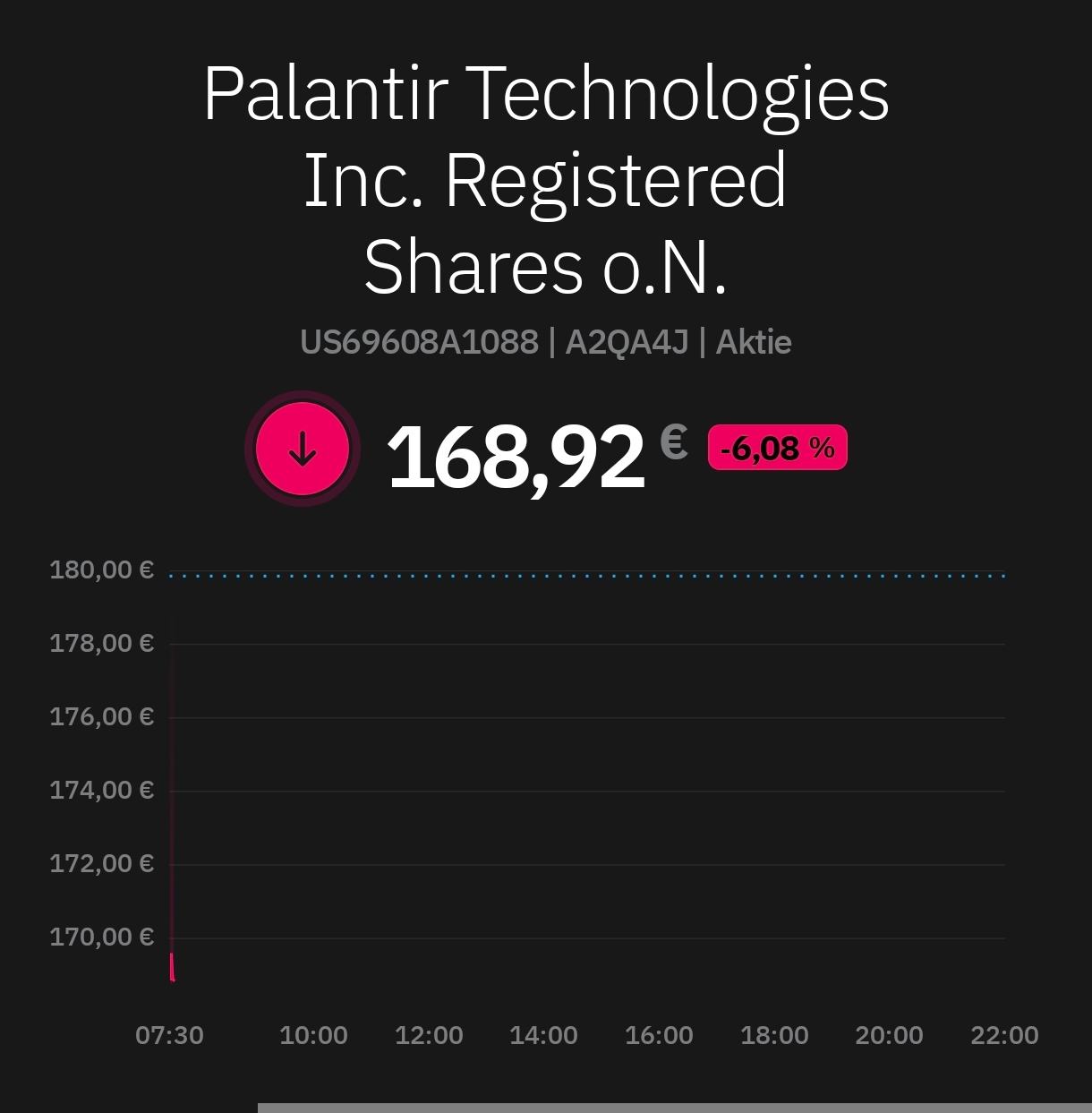Image resolution: width=1092 pixels, height=1113 pixels.
Task: Click the red down-arrow trend icon
Action: (303, 449)
